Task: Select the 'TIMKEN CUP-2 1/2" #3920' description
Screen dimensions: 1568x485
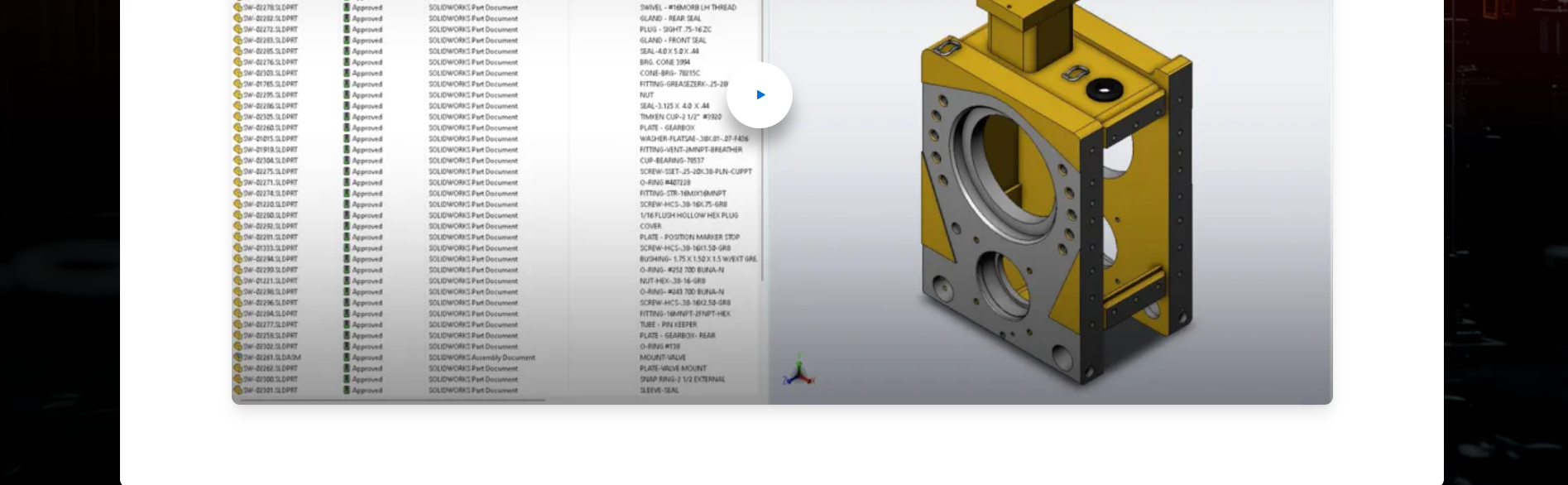Action: pyautogui.click(x=680, y=117)
